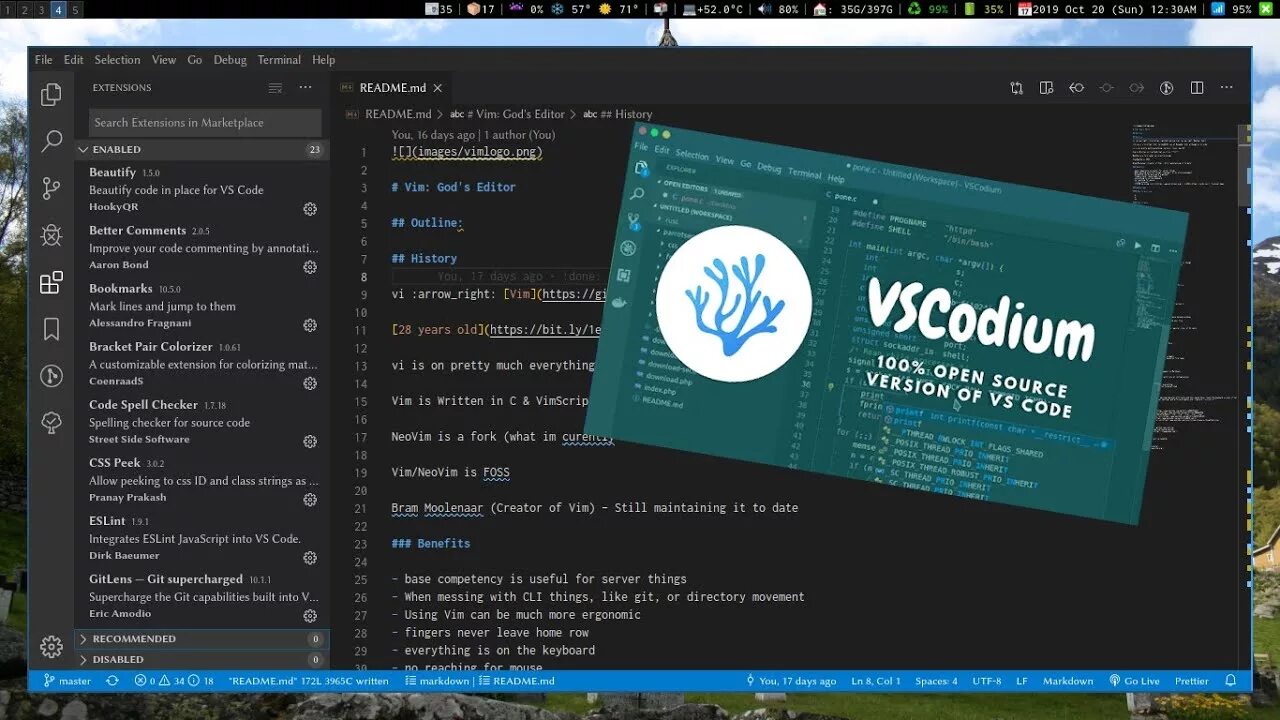Open the Explorer view in activity bar
This screenshot has width=1280, height=720.
click(51, 96)
